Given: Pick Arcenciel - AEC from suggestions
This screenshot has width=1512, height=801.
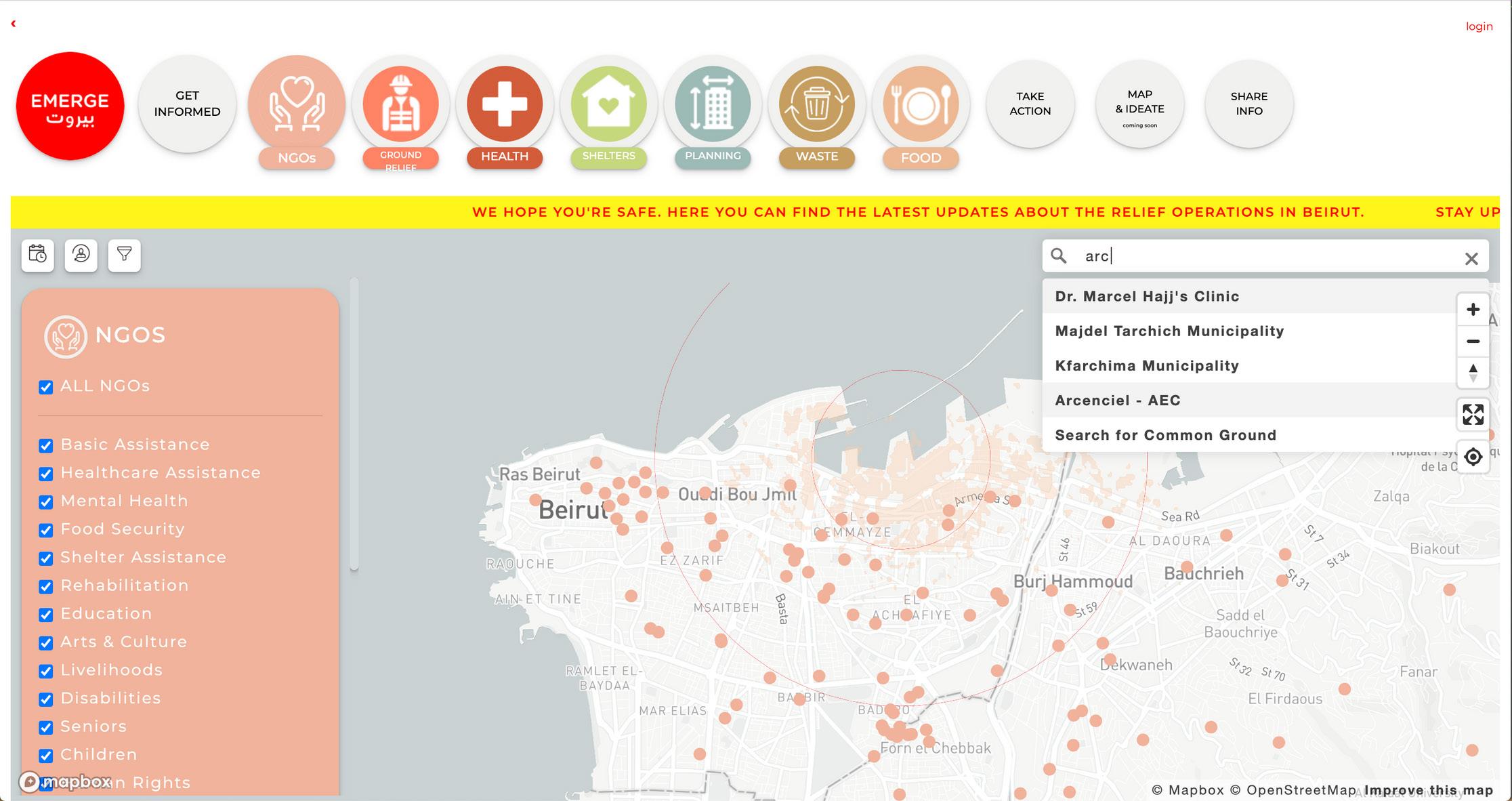Looking at the screenshot, I should 1118,400.
